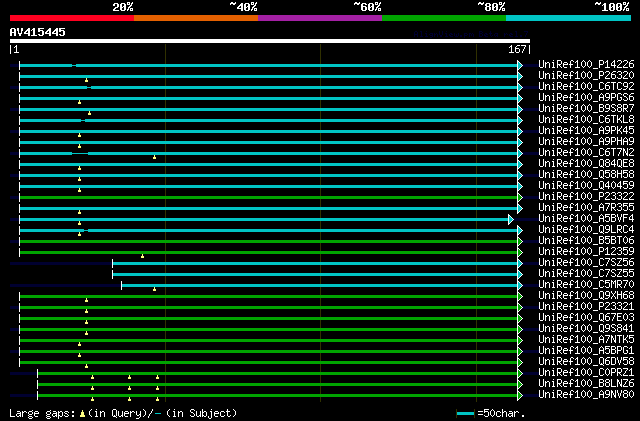Select subject label UniRef100_Q6DV58
Viewport: 640px width, 421px height.
point(586,362)
